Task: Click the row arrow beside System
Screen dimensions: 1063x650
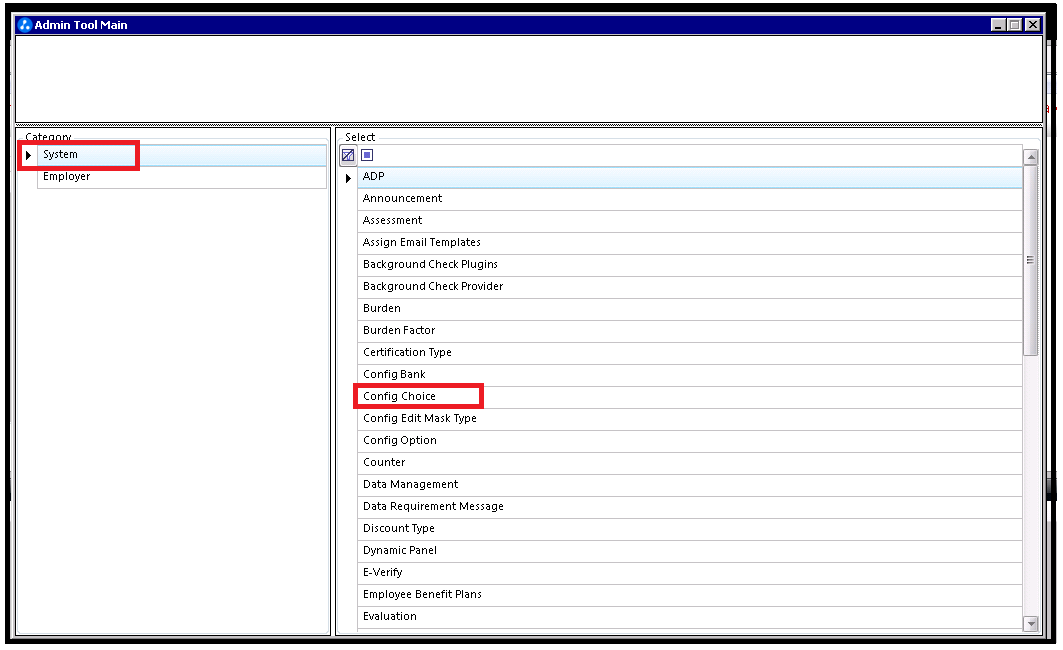Action: [28, 155]
